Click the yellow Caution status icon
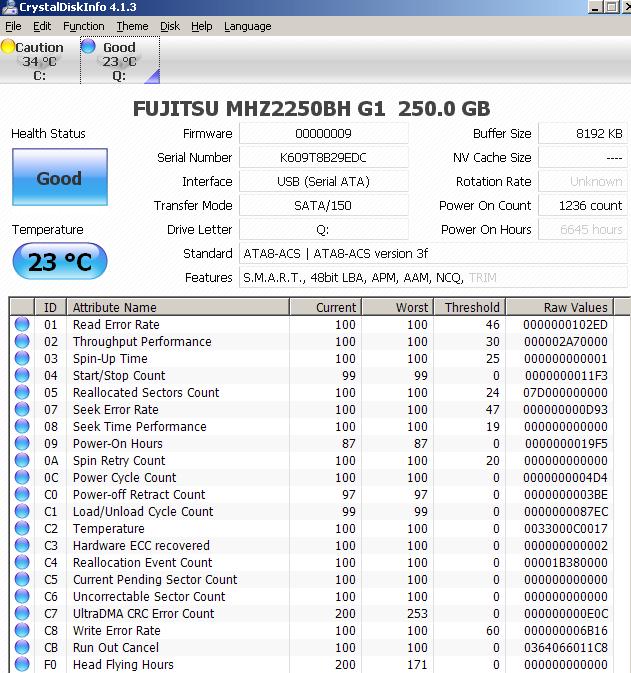 tap(8, 46)
